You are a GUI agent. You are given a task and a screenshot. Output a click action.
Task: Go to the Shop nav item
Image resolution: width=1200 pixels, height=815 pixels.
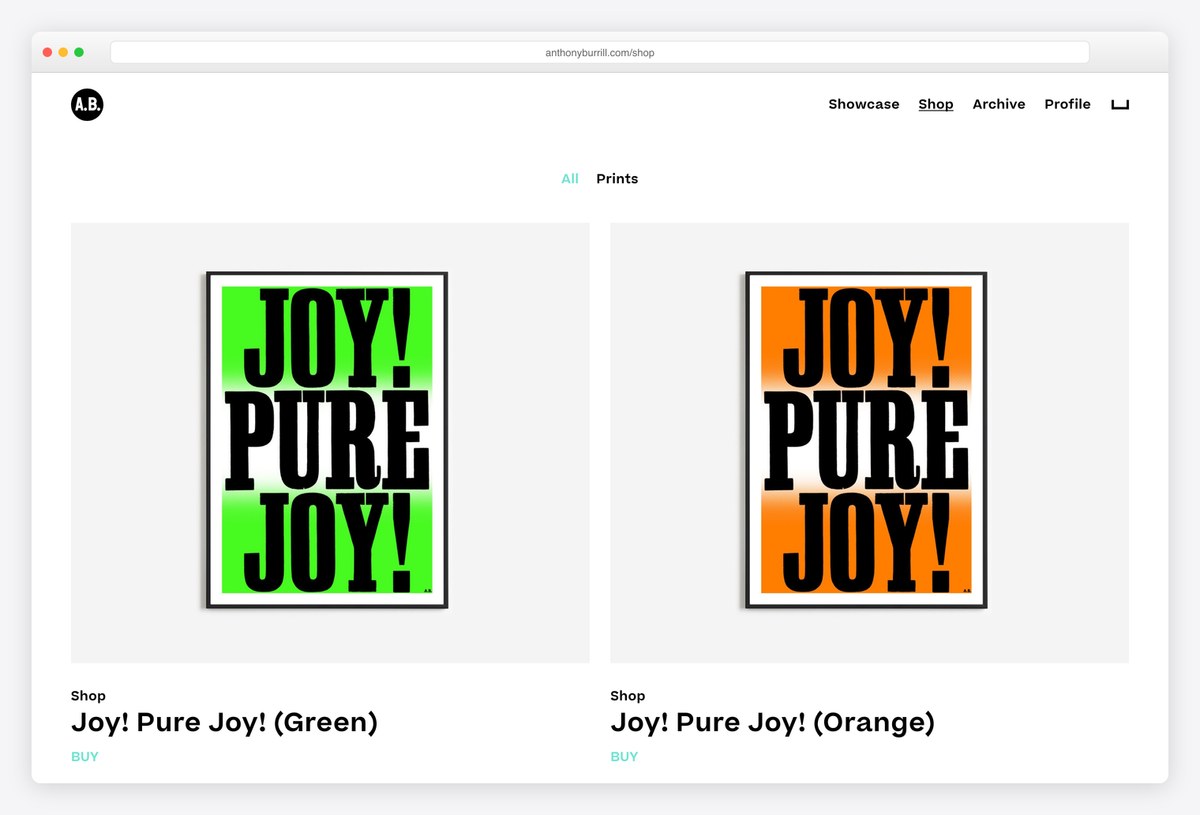pyautogui.click(x=936, y=104)
